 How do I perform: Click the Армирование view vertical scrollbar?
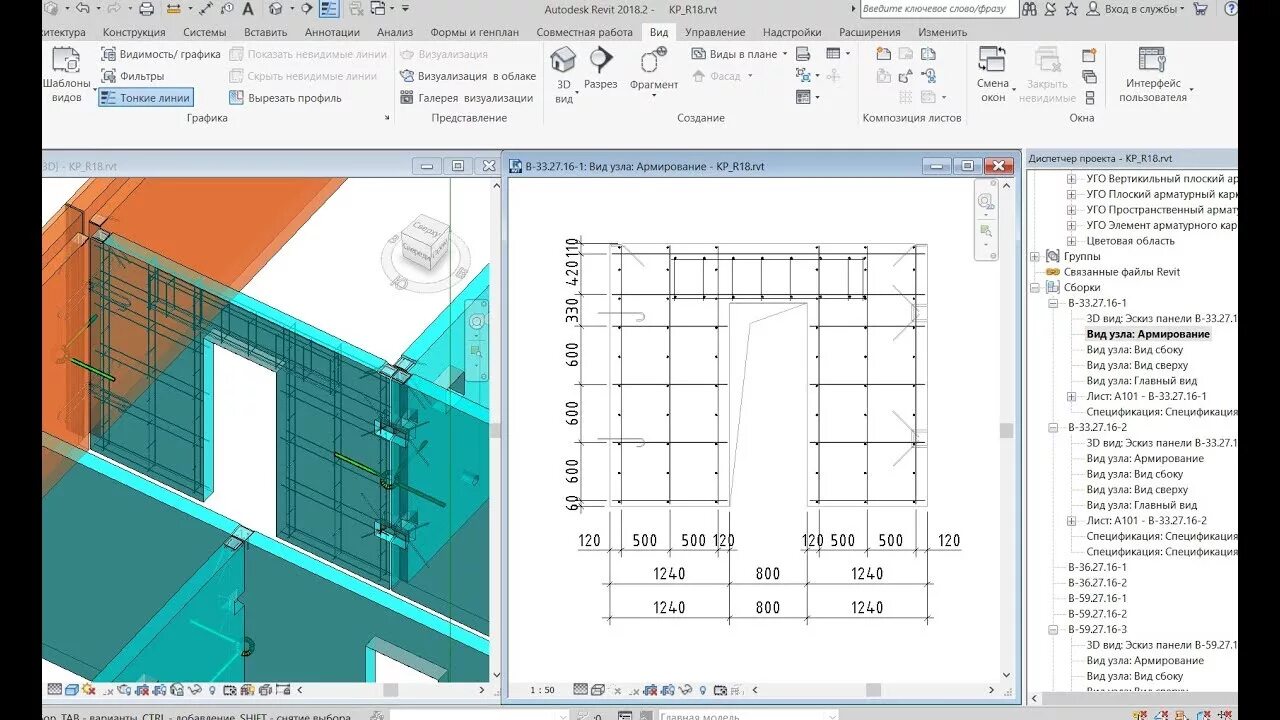tap(1007, 430)
